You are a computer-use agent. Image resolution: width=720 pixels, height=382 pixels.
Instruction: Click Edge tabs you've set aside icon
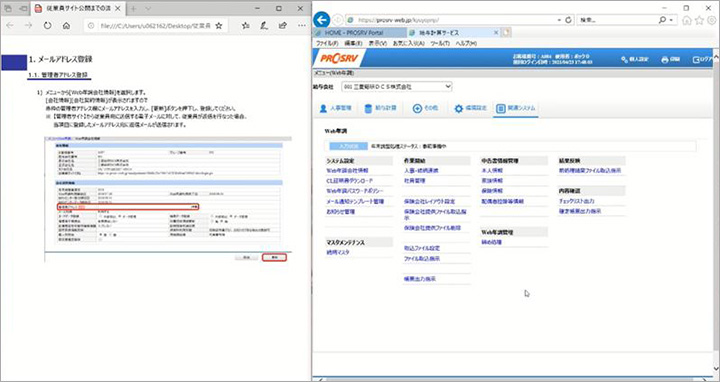tap(9, 9)
